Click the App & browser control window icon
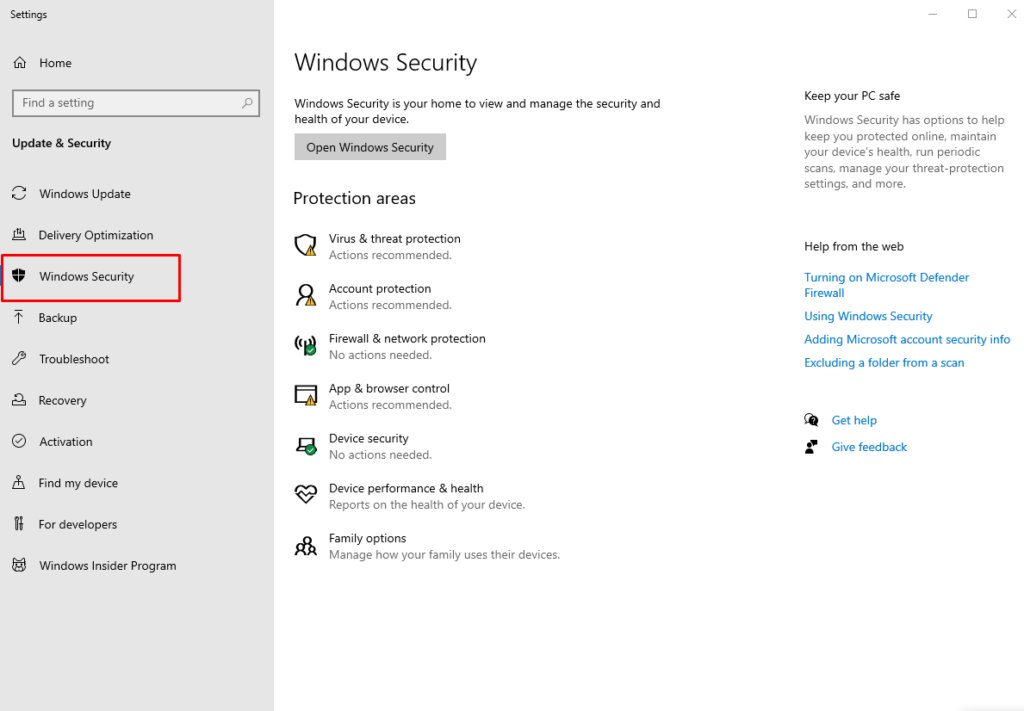This screenshot has width=1024, height=711. (x=305, y=395)
